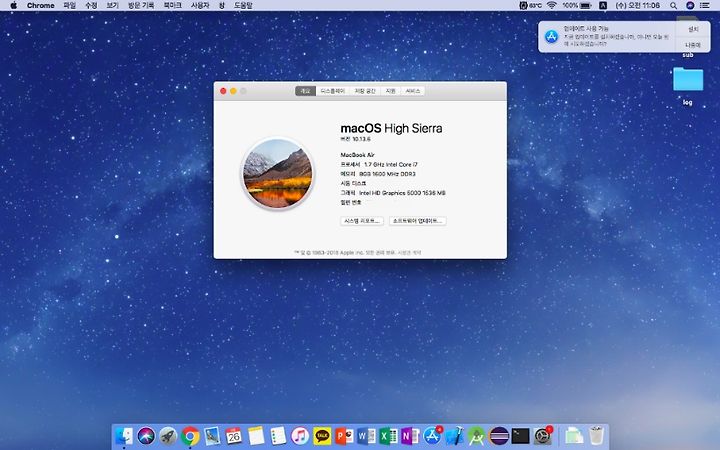Switch to the 디스플레이 tab
Image resolution: width=720 pixels, height=450 pixels.
point(332,91)
